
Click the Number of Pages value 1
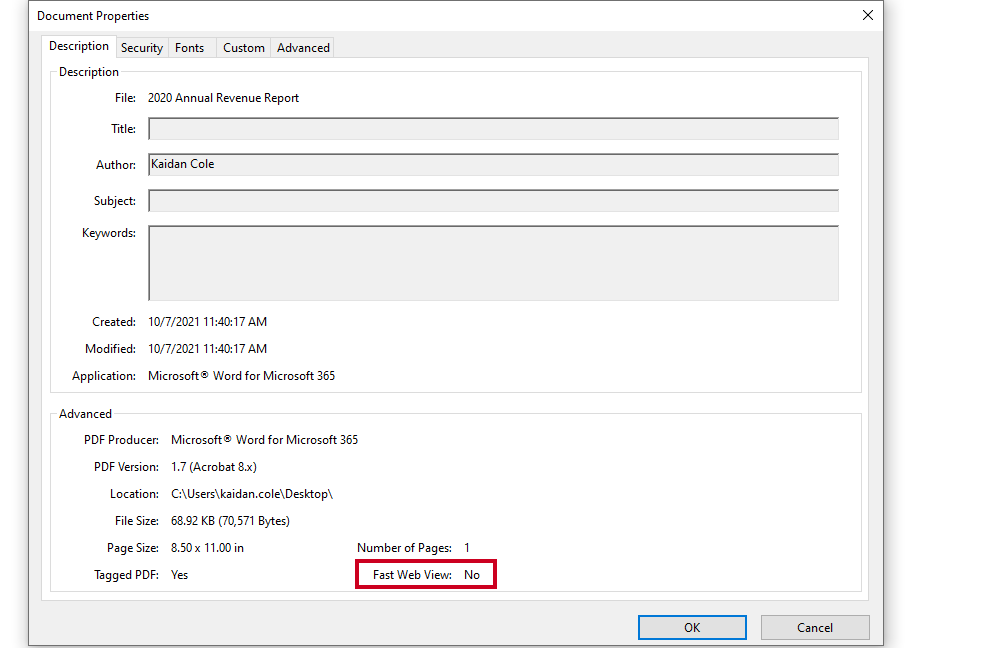click(x=467, y=548)
